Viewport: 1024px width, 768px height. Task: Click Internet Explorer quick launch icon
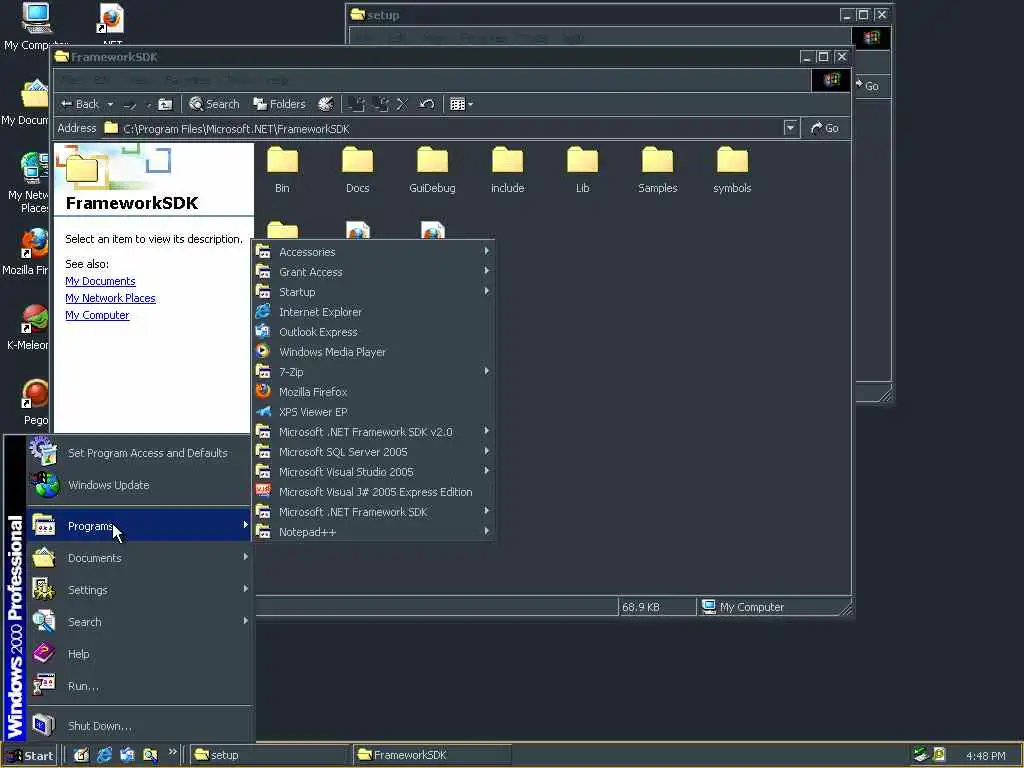coord(104,756)
